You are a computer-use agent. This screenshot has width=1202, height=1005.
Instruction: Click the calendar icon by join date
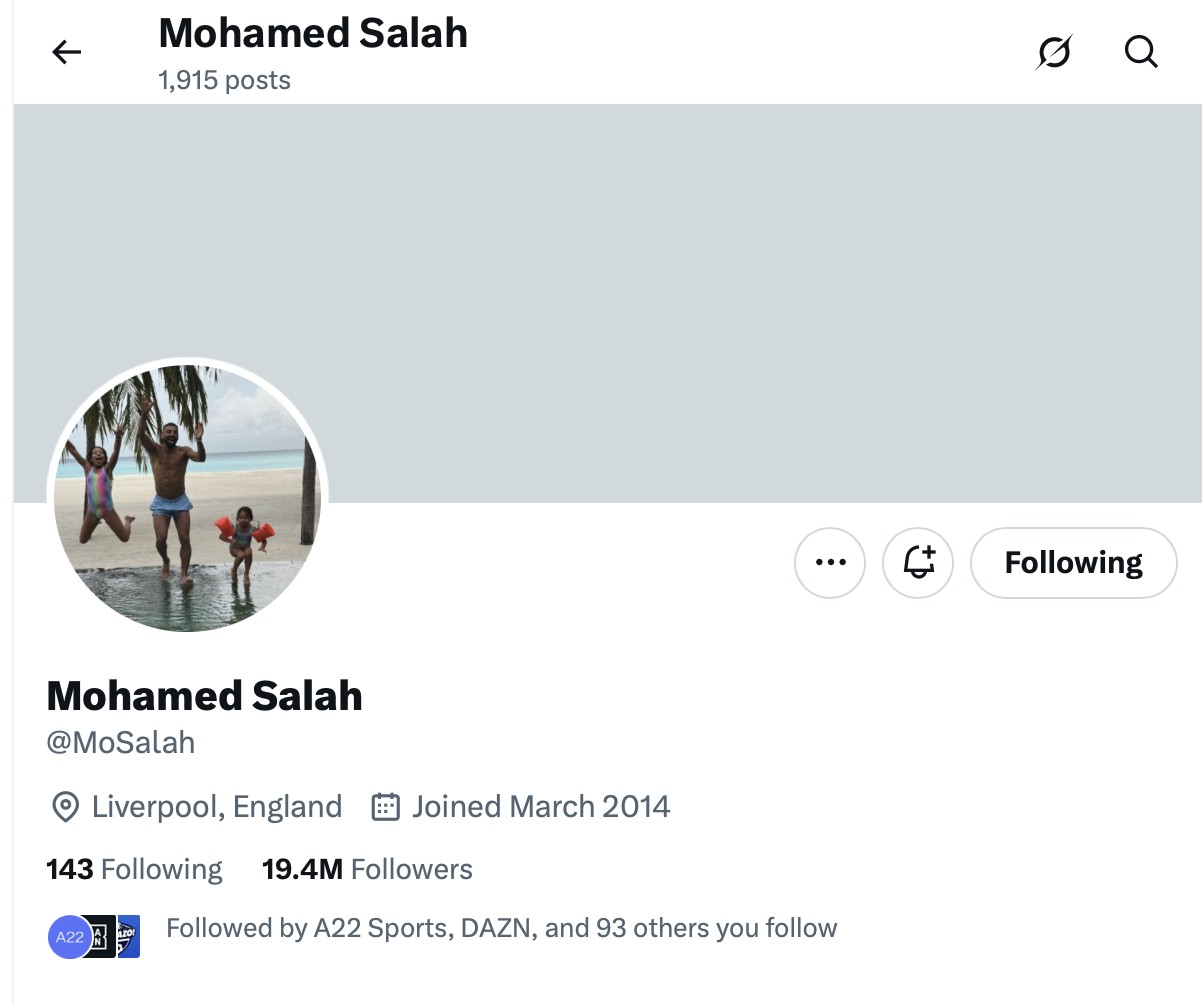tap(385, 807)
